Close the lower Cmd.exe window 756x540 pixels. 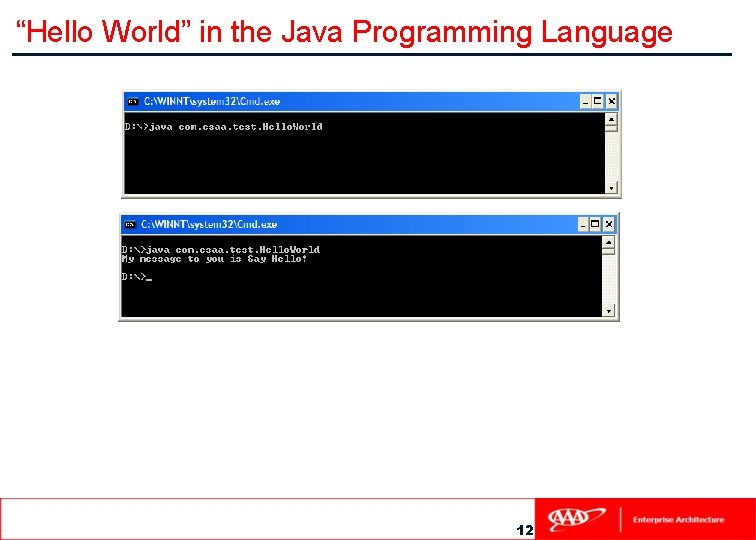pyautogui.click(x=609, y=225)
